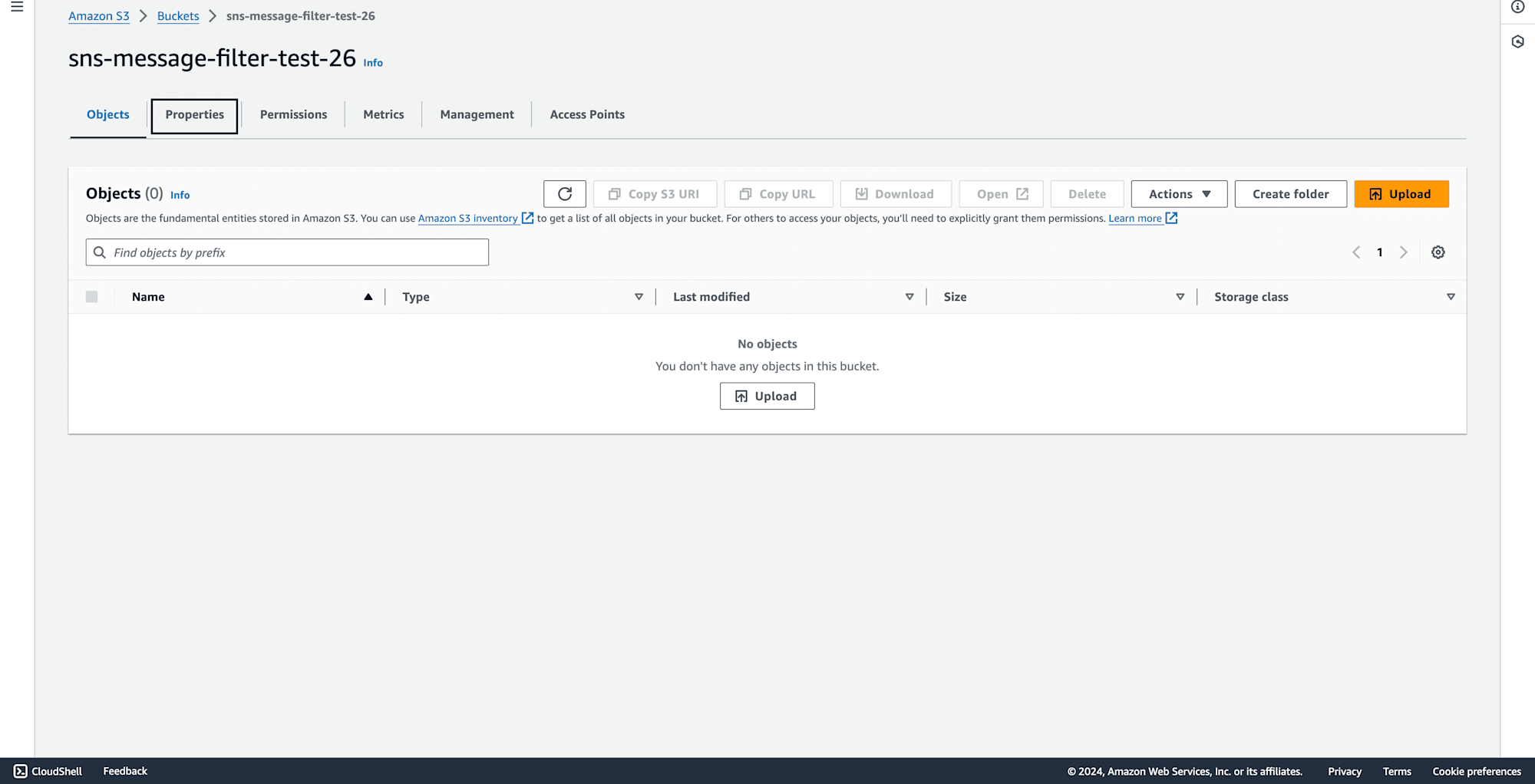Click the orange Upload button

pyautogui.click(x=1401, y=194)
